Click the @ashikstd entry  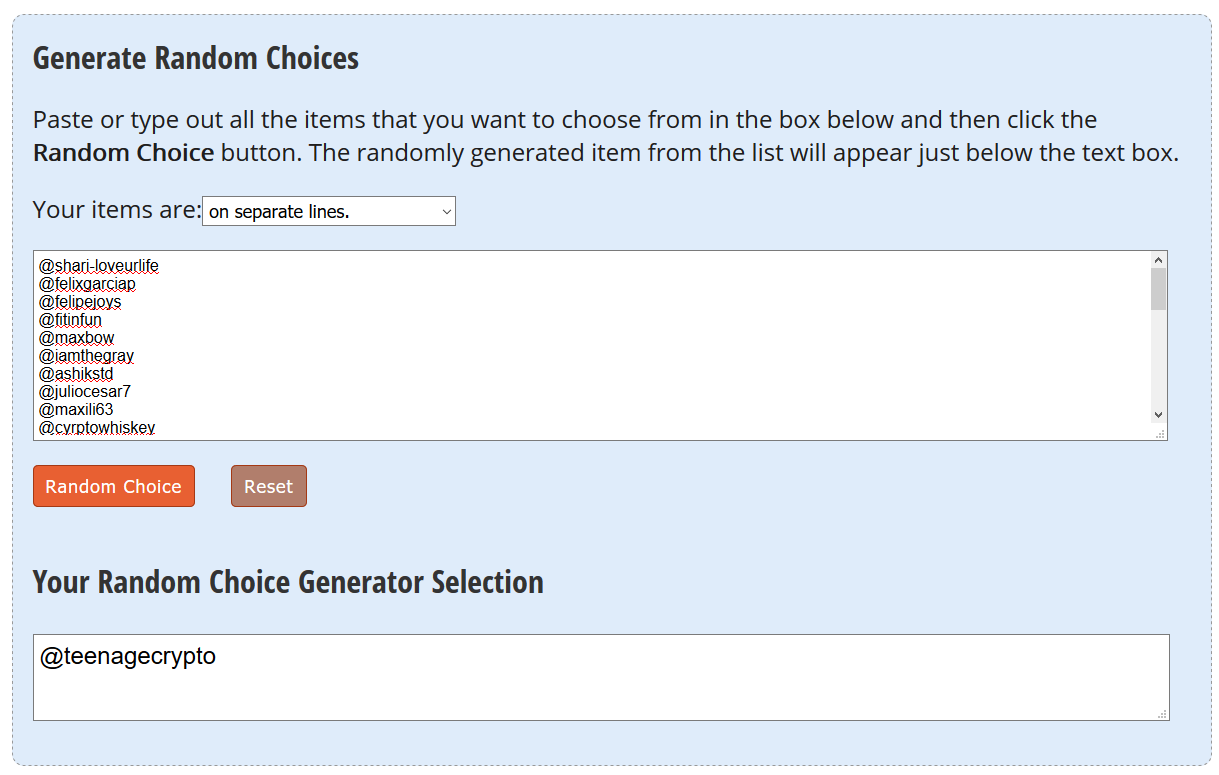76,374
